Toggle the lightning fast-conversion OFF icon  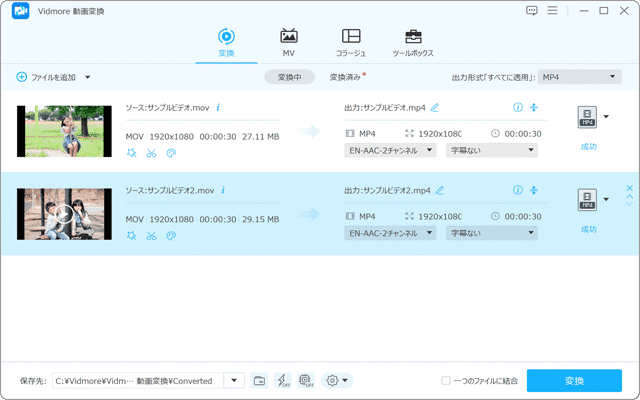click(282, 381)
